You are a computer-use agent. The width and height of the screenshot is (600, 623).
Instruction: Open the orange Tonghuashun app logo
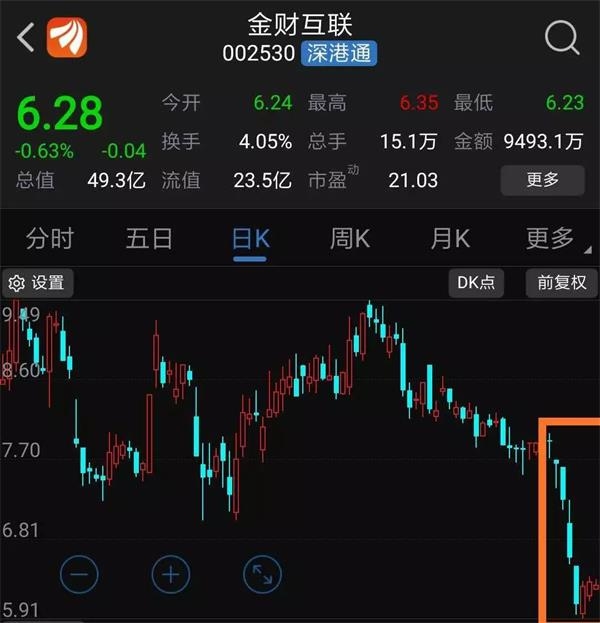[67, 37]
